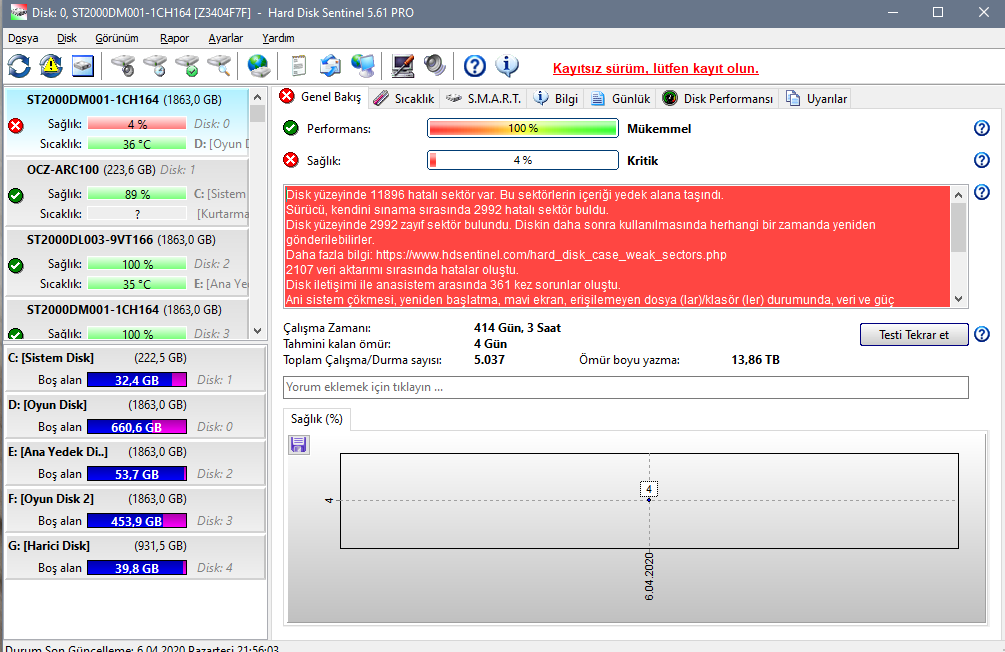Open the Görünüm menu
This screenshot has height=652, width=1005.
click(x=117, y=38)
